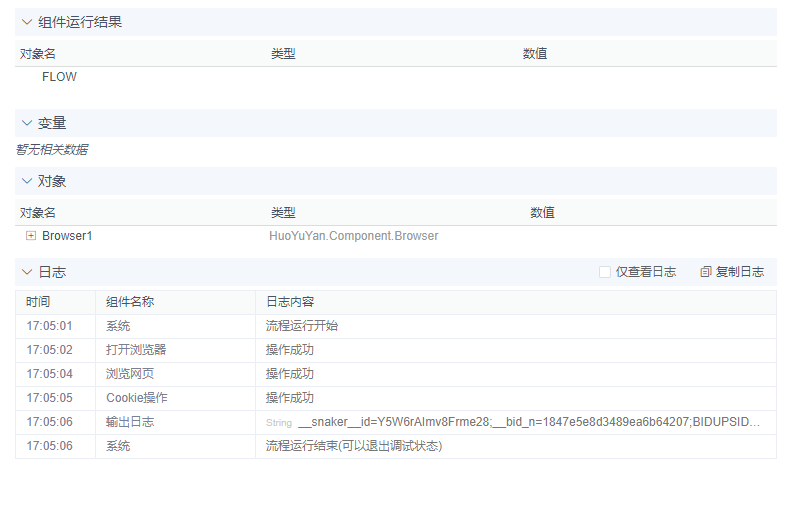Collapse the 对象 section

click(27, 181)
